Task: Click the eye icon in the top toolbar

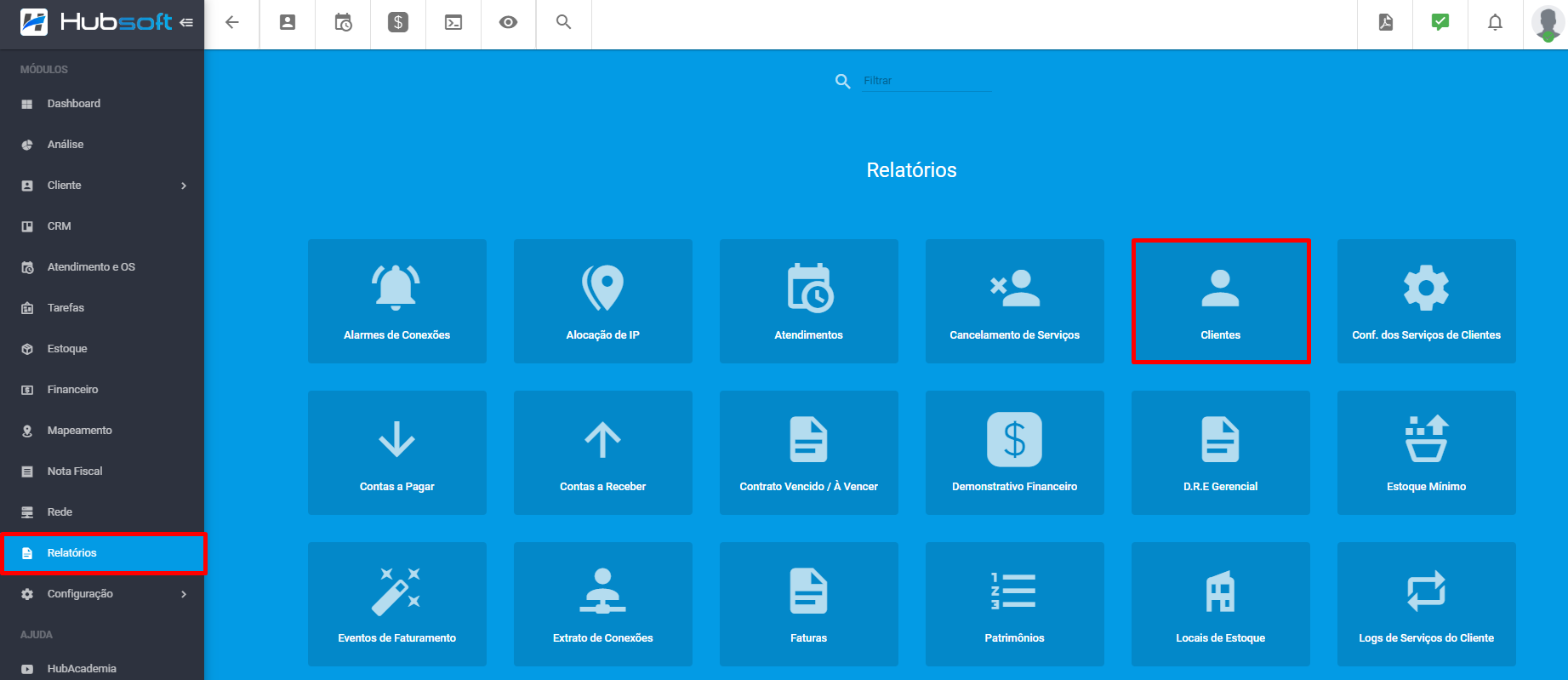Action: coord(508,23)
